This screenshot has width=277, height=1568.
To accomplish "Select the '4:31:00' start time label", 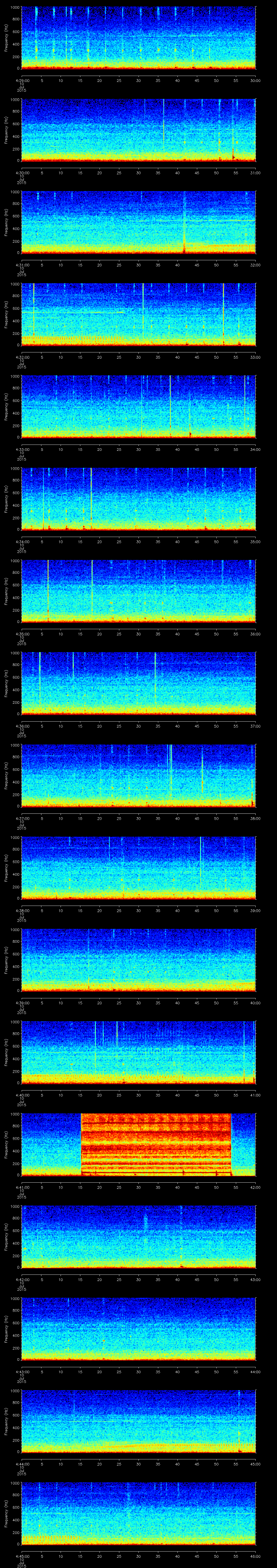I will 21,265.
